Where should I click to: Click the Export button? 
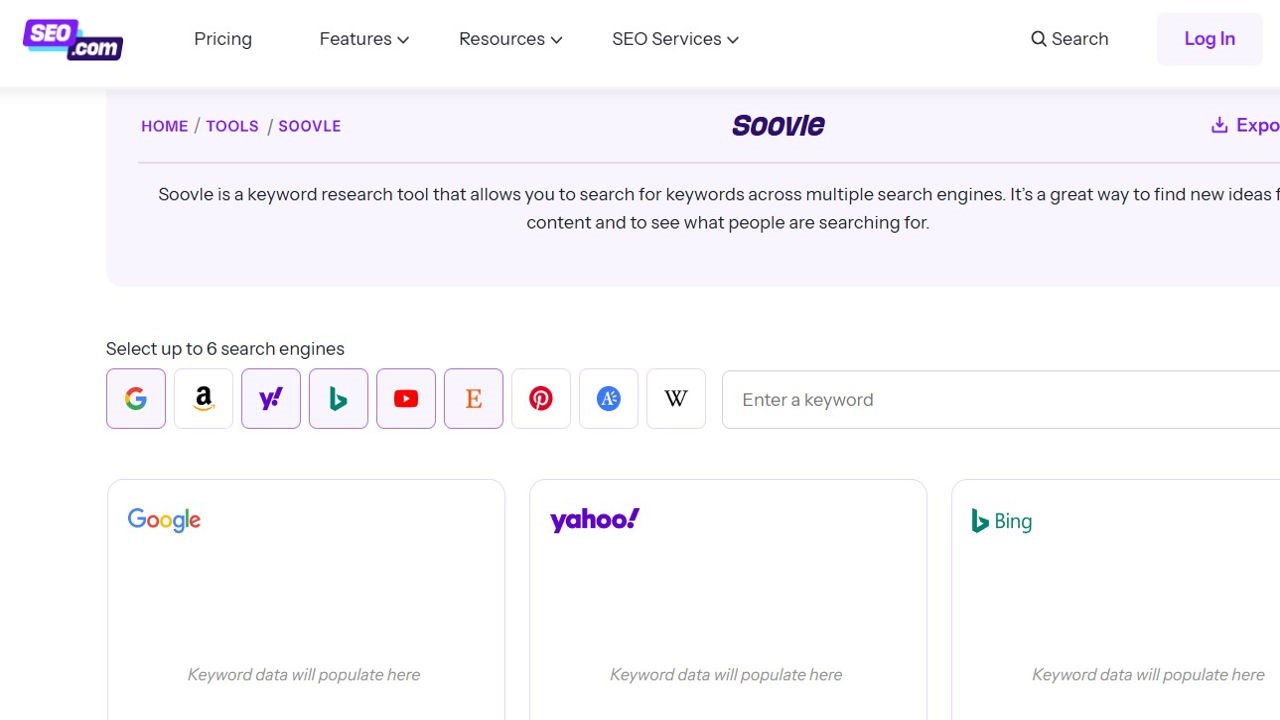[x=1245, y=125]
